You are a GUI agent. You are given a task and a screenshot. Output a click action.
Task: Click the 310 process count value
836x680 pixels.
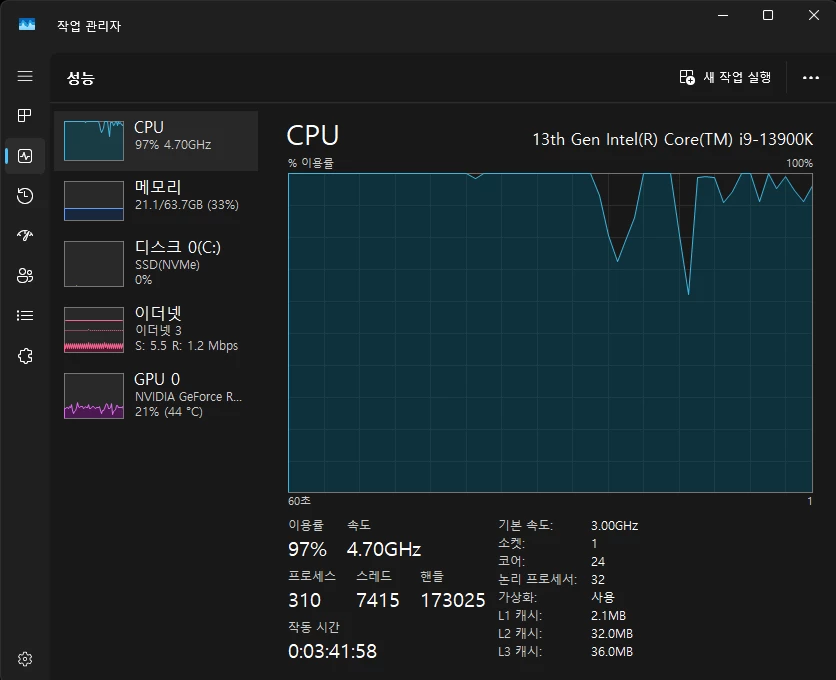[x=304, y=601]
